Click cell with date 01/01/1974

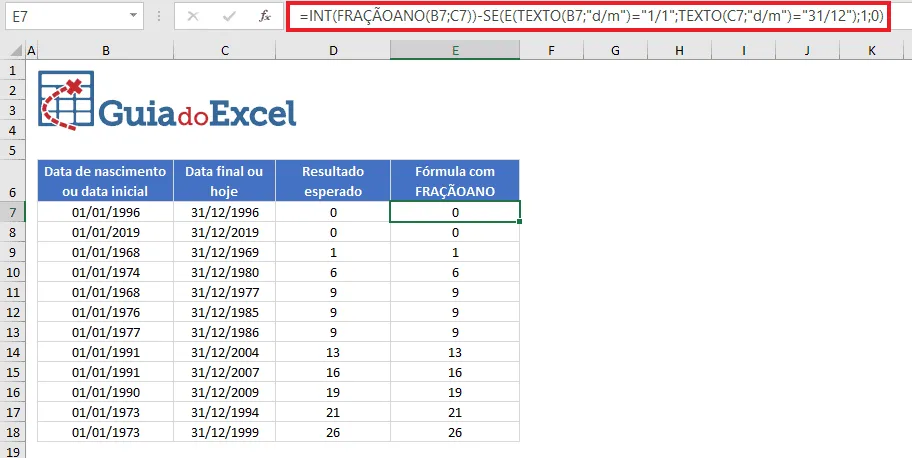106,272
